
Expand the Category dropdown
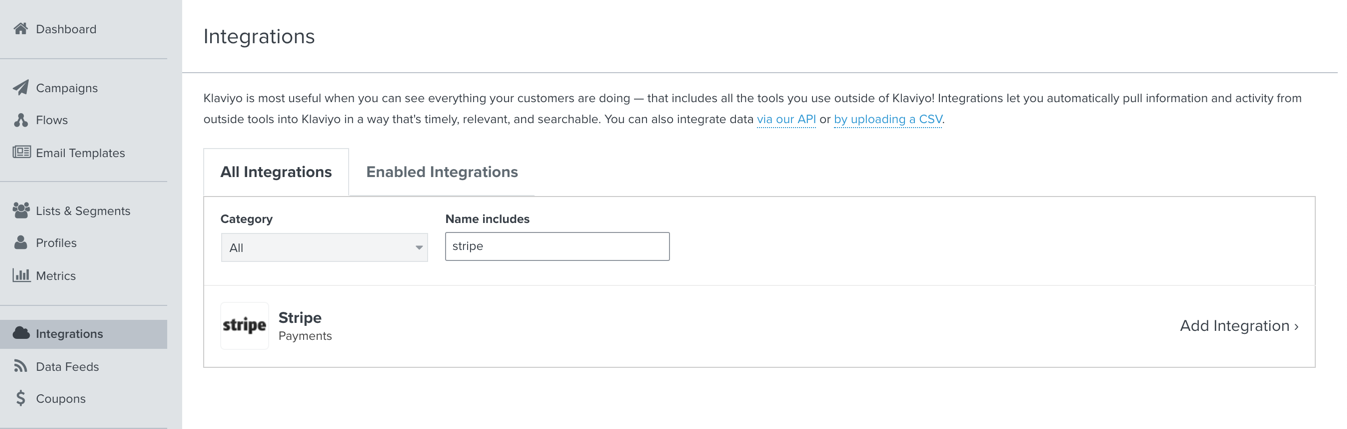324,247
